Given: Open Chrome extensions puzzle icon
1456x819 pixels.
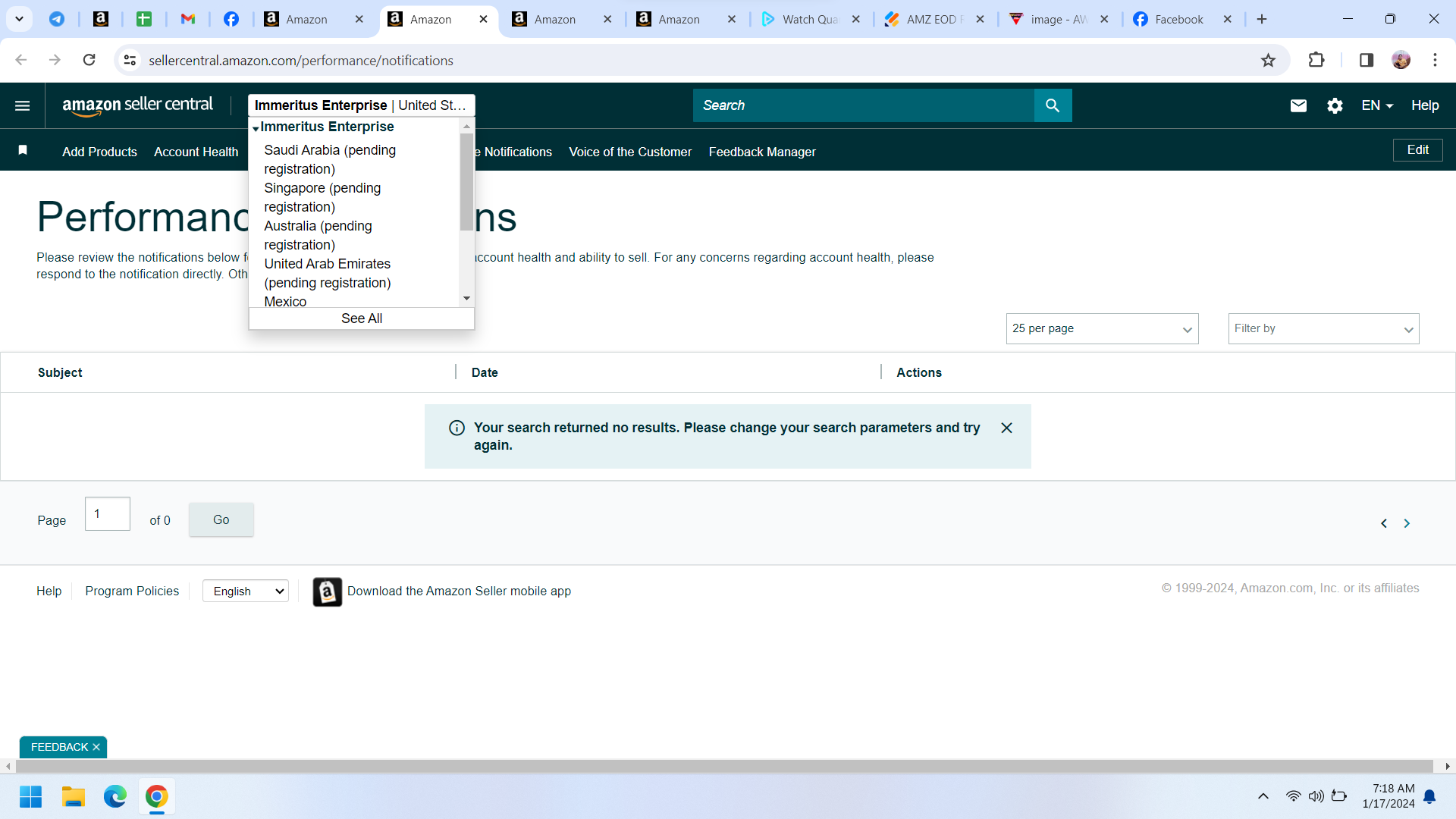Looking at the screenshot, I should (1316, 60).
